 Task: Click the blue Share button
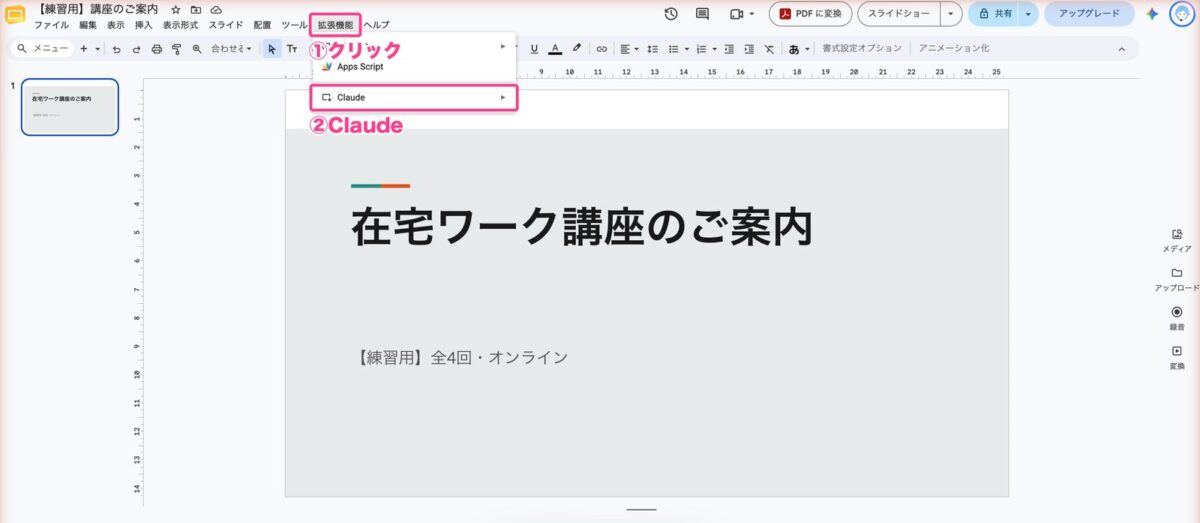[x=994, y=14]
